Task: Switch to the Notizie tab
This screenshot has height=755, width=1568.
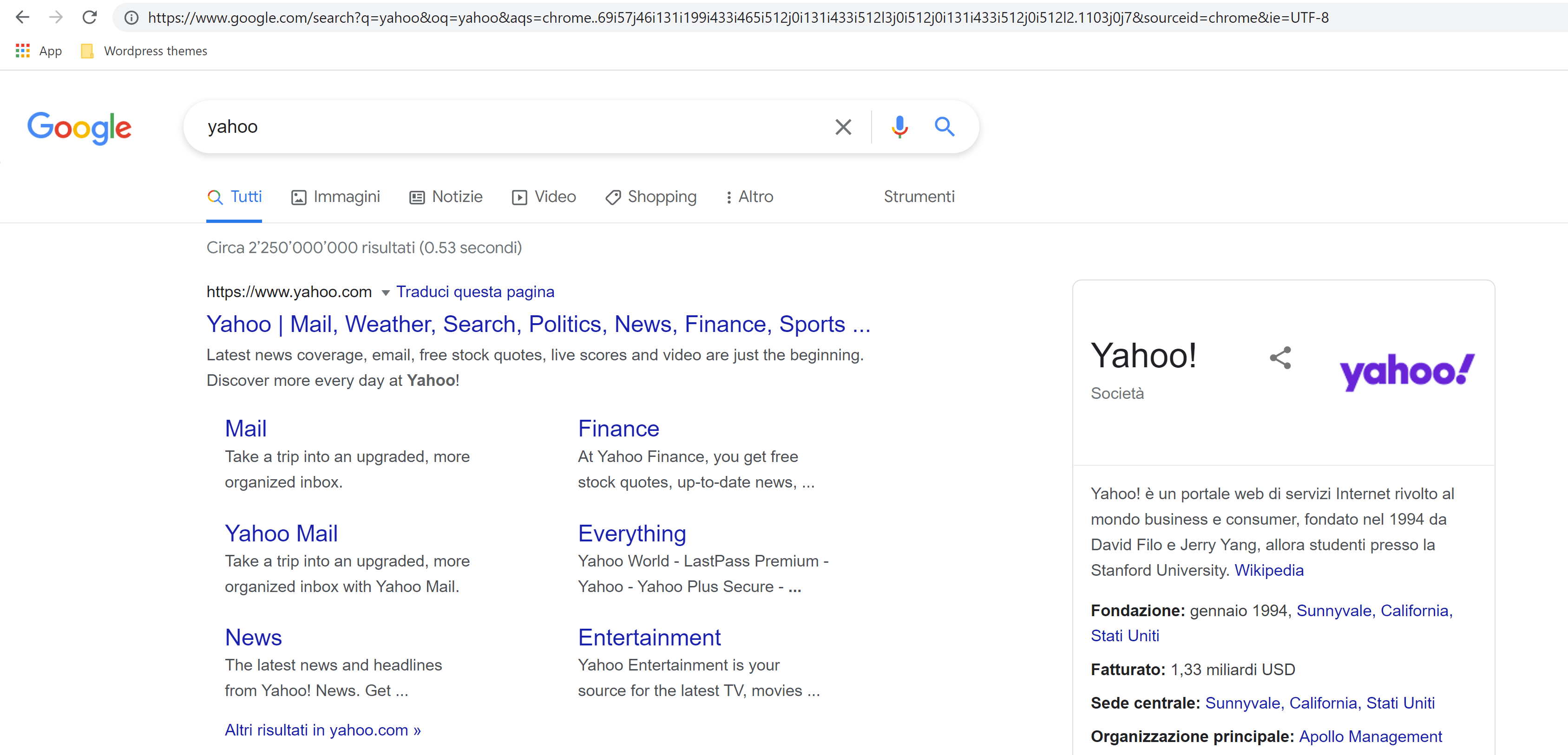Action: pos(446,197)
